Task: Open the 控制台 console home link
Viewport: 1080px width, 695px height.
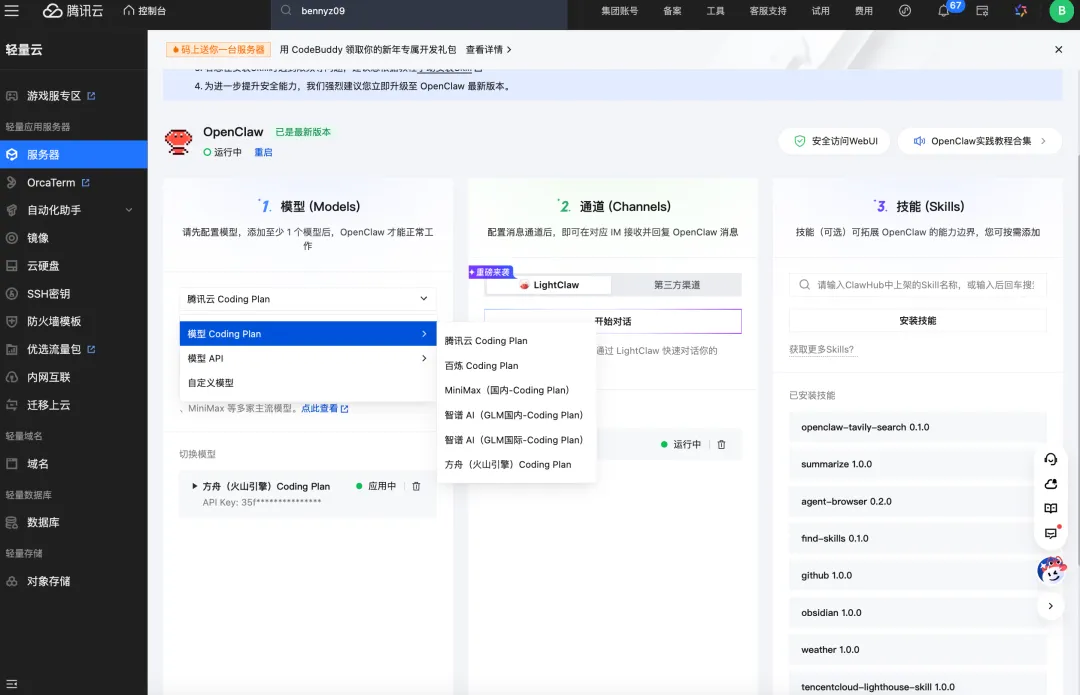Action: coord(145,11)
